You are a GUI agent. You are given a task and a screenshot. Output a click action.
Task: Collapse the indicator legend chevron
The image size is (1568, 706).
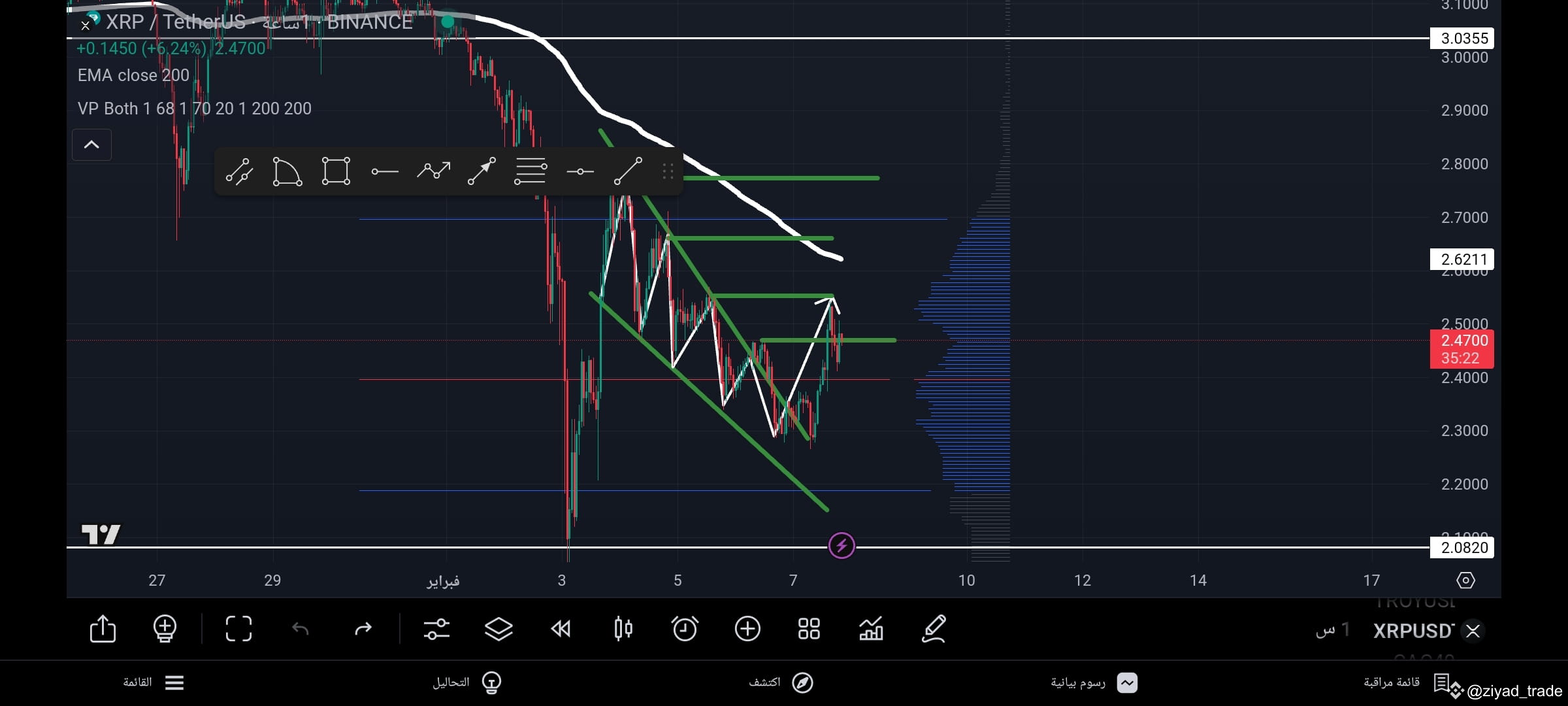(x=91, y=144)
